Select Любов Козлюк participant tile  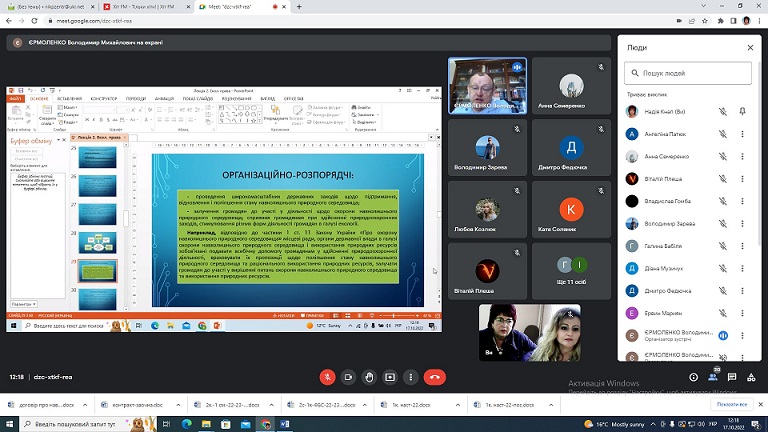(487, 209)
